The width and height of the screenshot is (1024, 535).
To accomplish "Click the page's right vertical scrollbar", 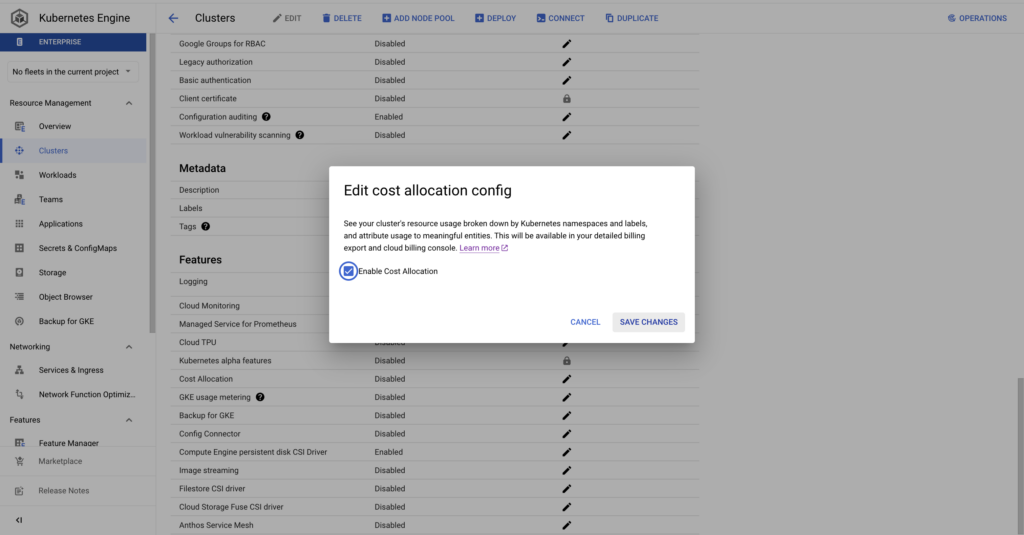I will click(1020, 456).
